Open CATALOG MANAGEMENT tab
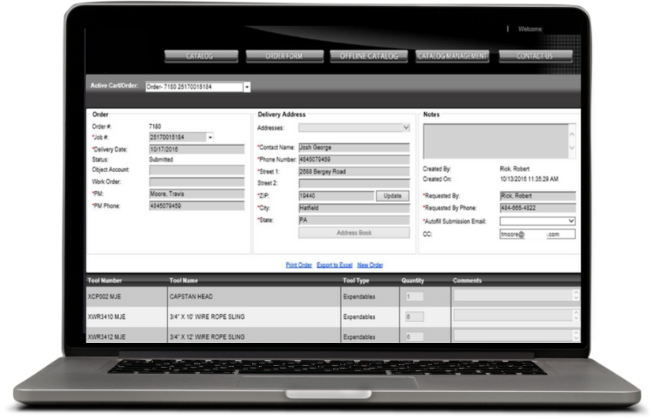Screen dimensions: 653x419 [x=452, y=56]
